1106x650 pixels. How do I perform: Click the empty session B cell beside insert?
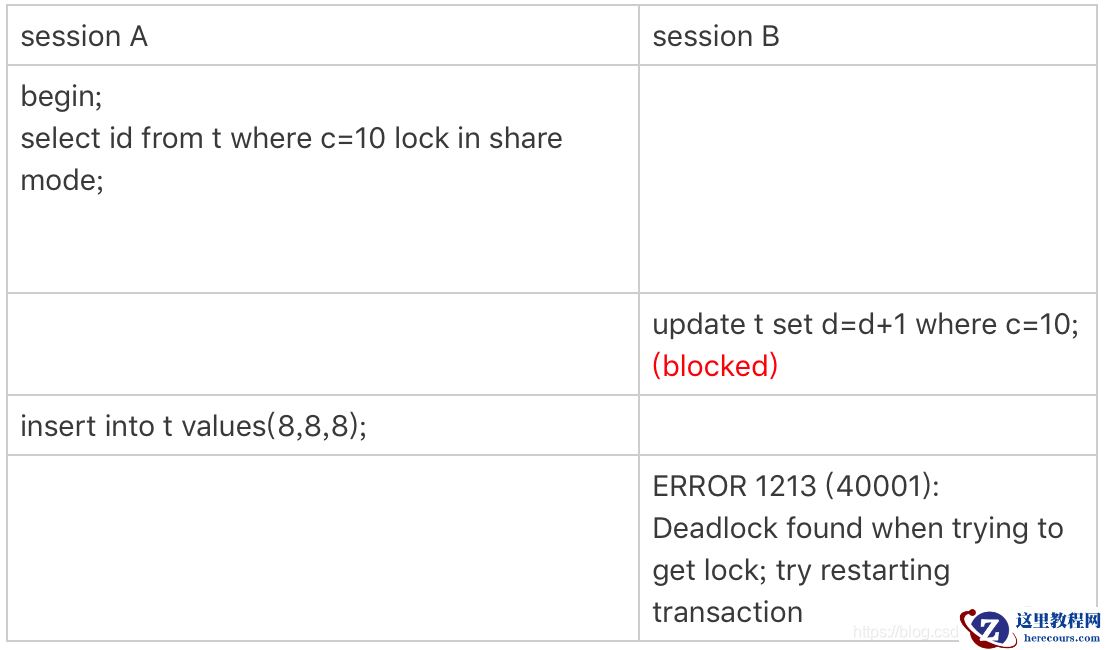point(867,426)
